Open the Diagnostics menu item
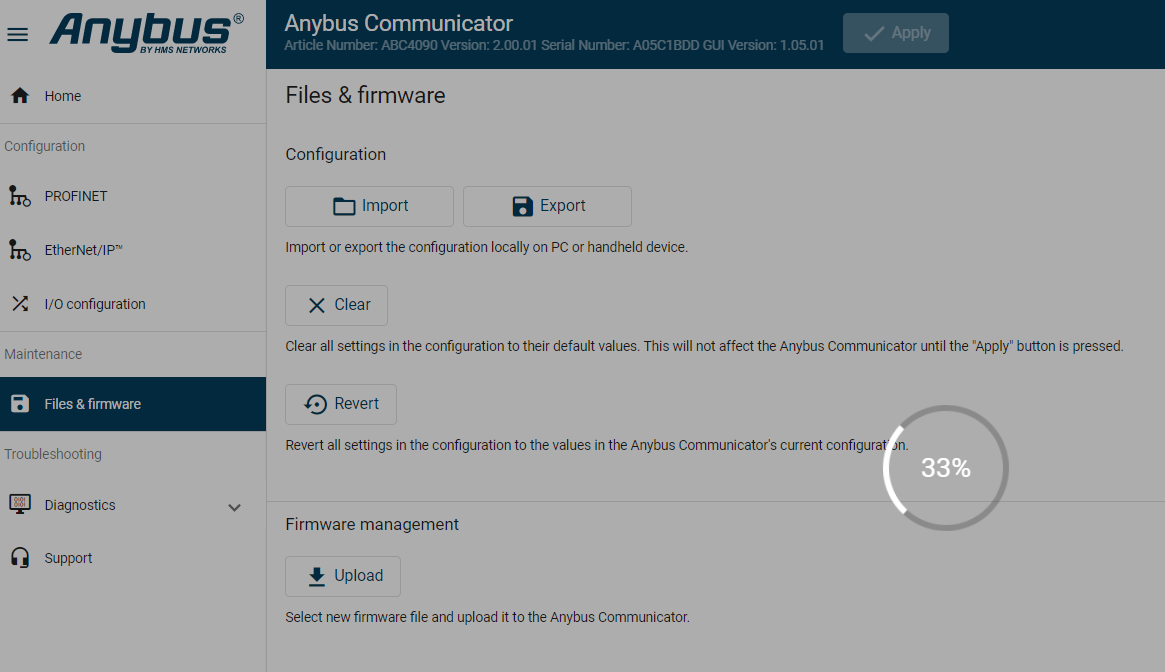Image resolution: width=1165 pixels, height=672 pixels. click(x=133, y=505)
